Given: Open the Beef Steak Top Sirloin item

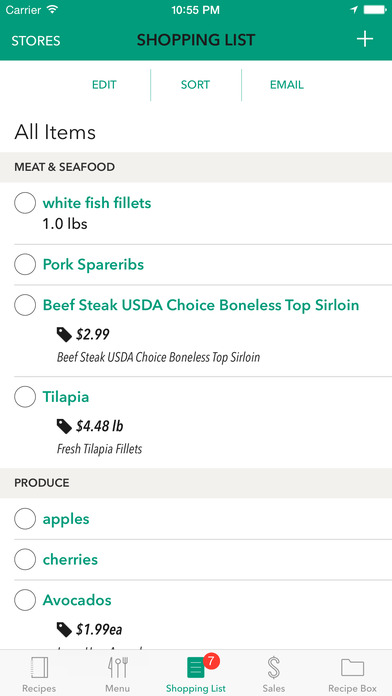Looking at the screenshot, I should (x=201, y=305).
